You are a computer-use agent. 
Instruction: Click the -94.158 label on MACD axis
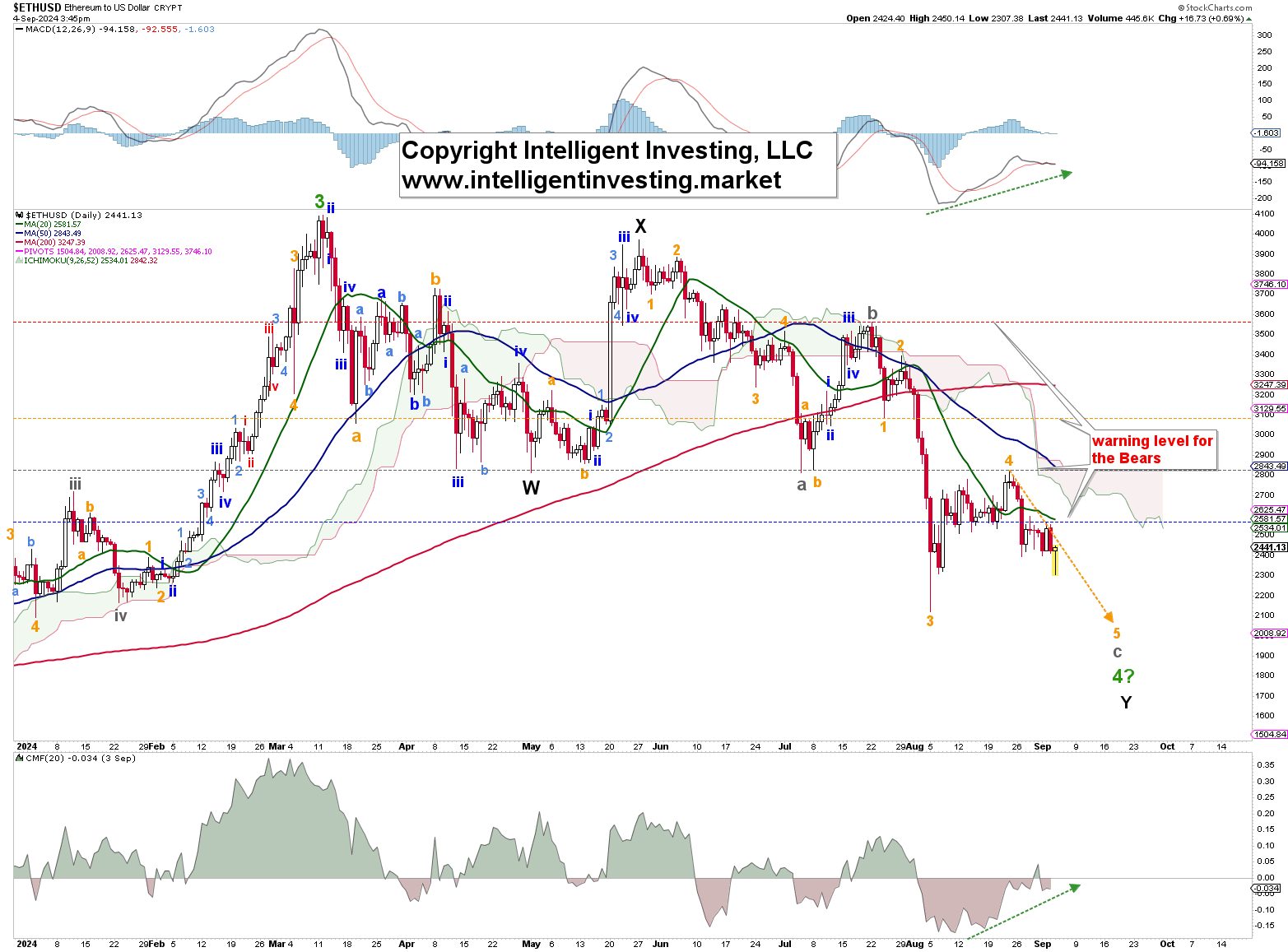click(1268, 163)
